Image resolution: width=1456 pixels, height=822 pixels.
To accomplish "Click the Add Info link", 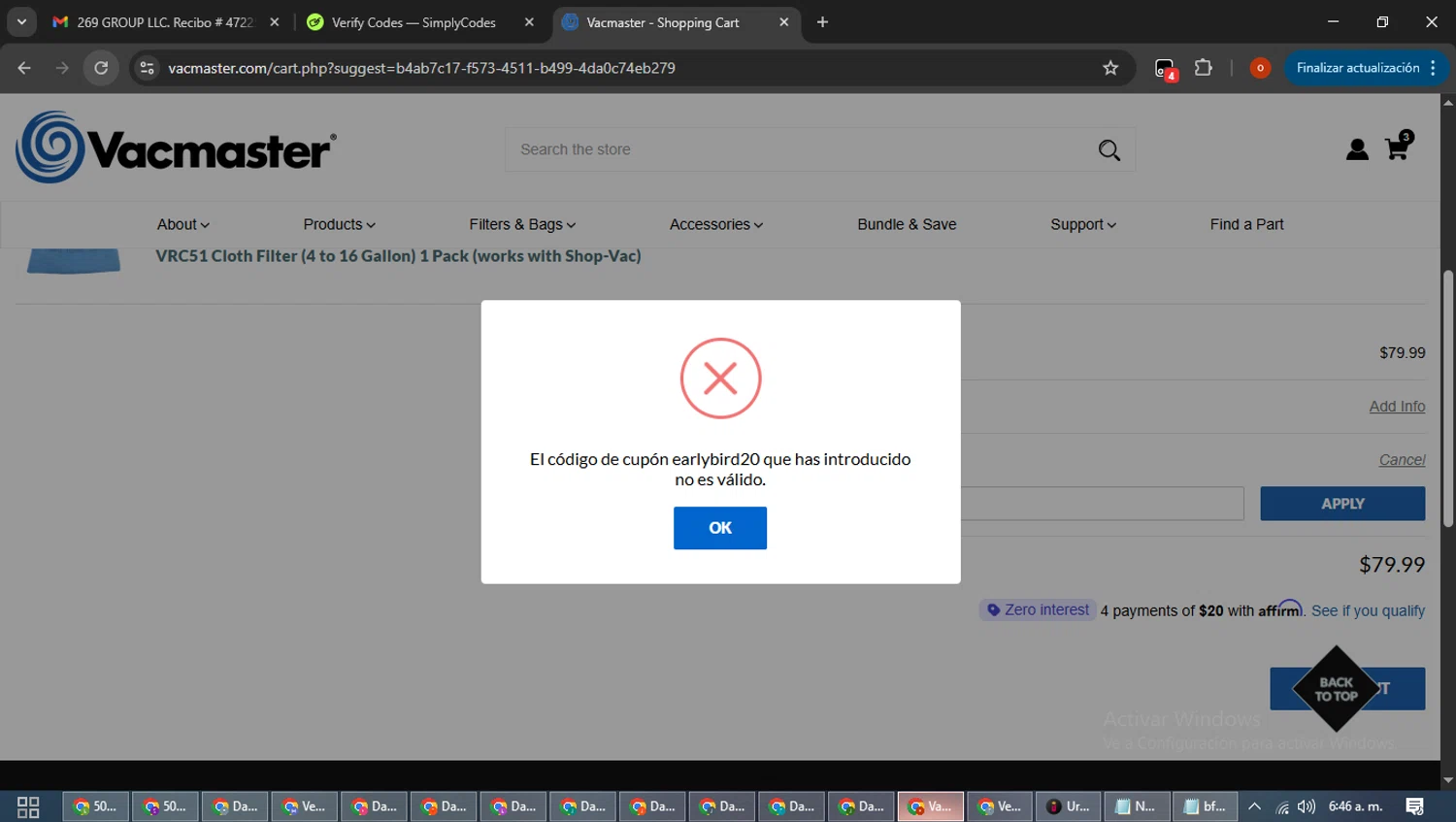I will [x=1397, y=407].
